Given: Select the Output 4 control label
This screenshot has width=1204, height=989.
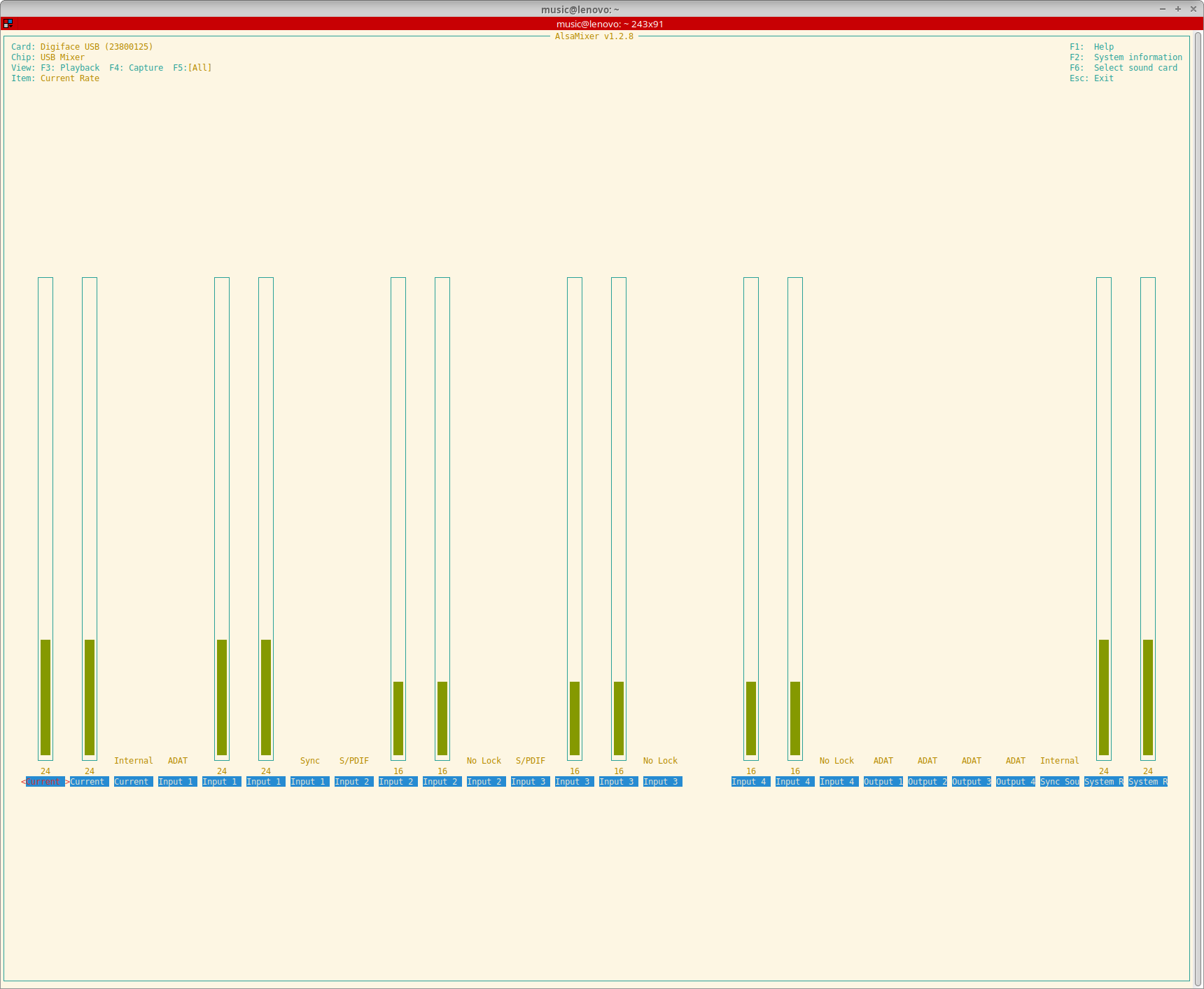Looking at the screenshot, I should 1015,782.
